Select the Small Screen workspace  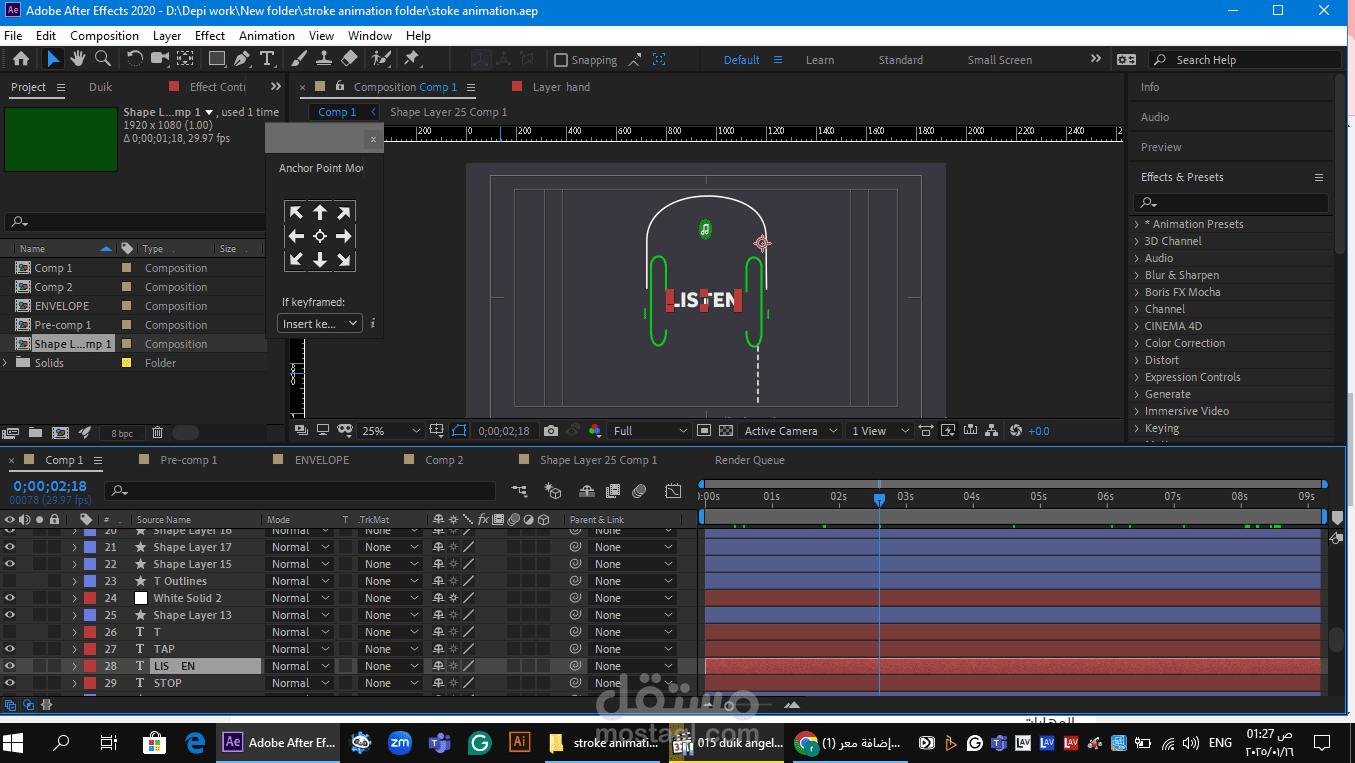tap(999, 60)
